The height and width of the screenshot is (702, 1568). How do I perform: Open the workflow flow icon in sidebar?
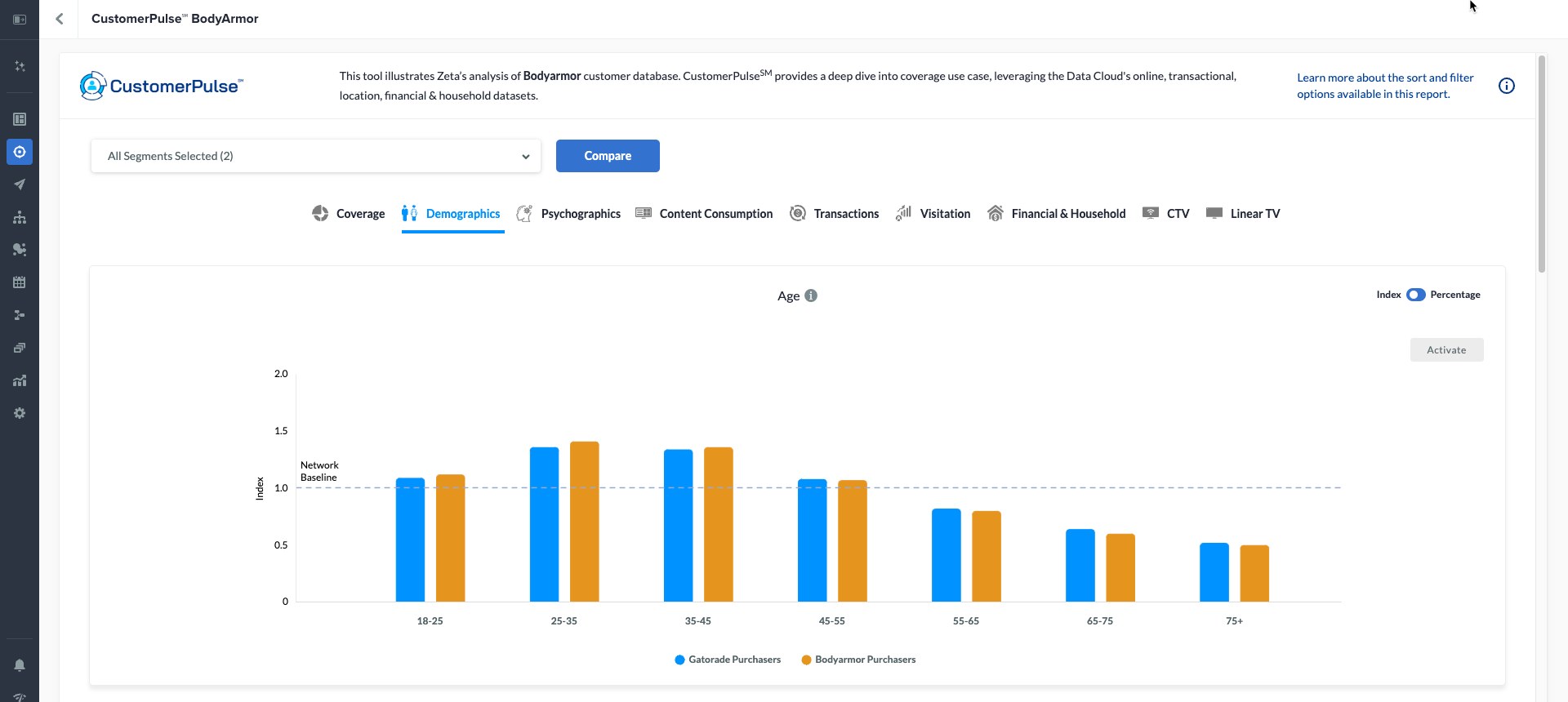point(20,315)
